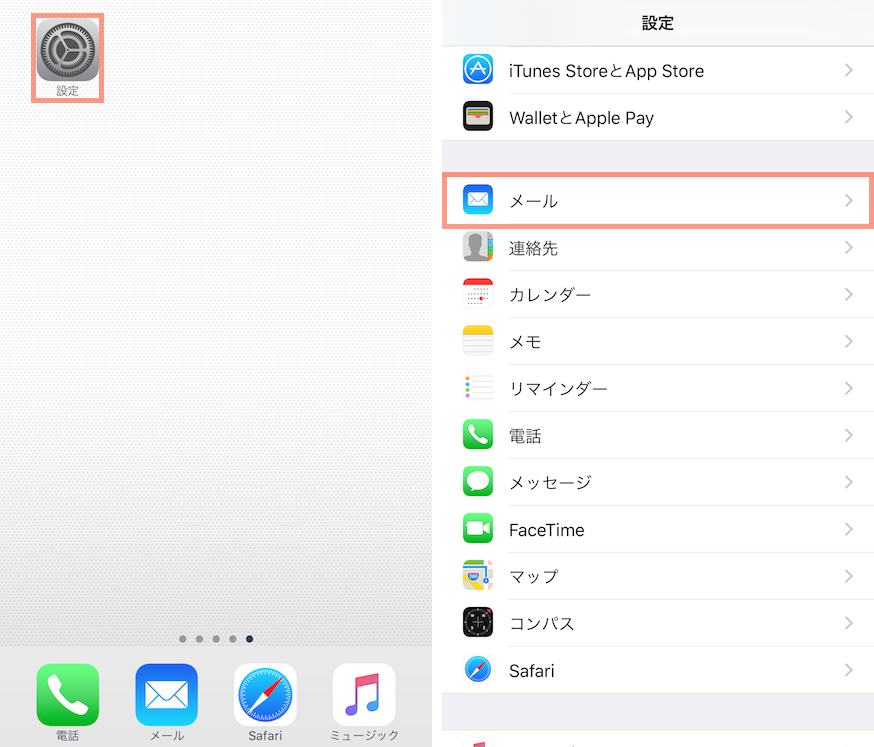This screenshot has width=874, height=747.
Task: Tap the green 電話 icon in settings list
Action: pos(478,434)
